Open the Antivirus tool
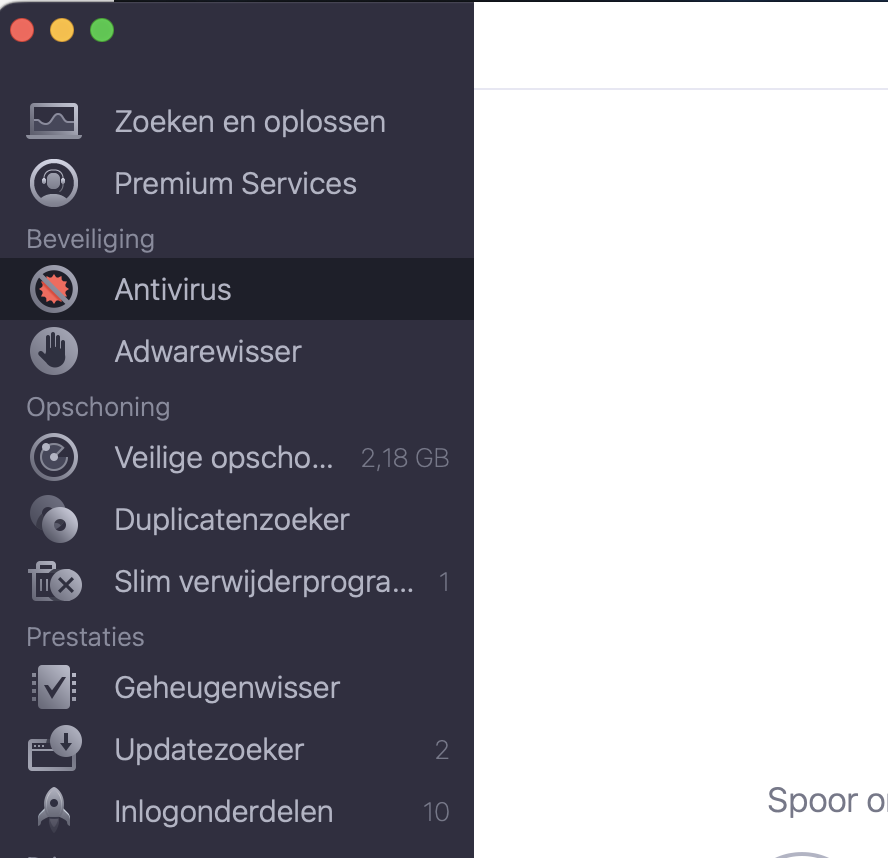The height and width of the screenshot is (858, 888). (x=172, y=289)
